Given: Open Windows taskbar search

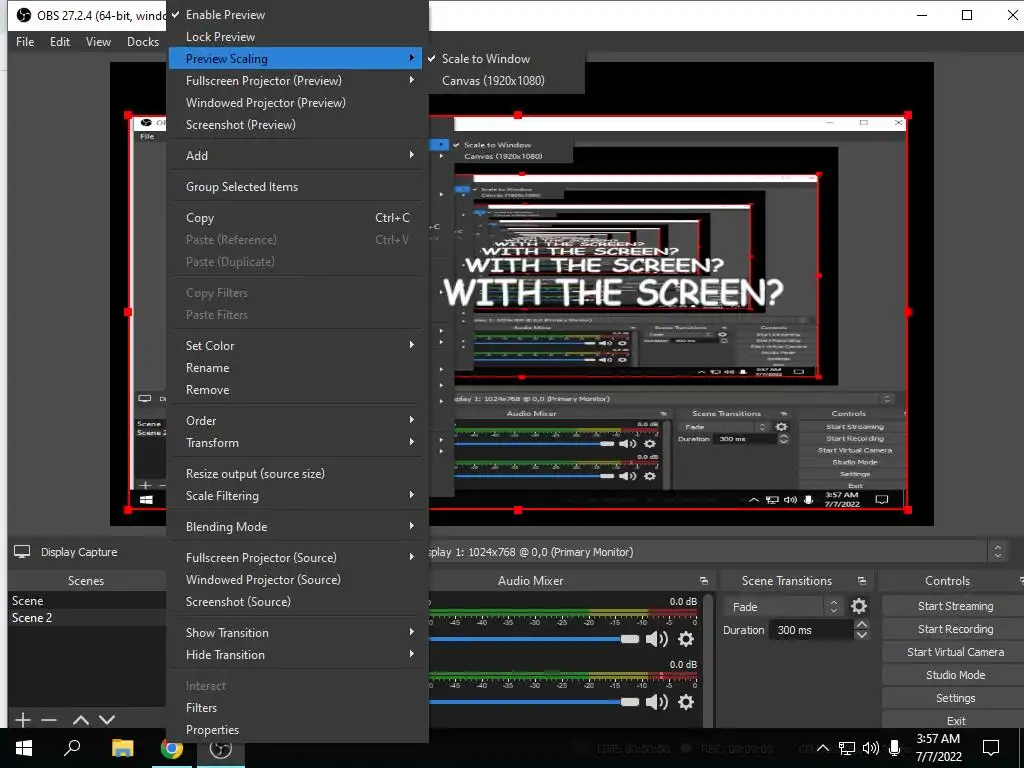Looking at the screenshot, I should pyautogui.click(x=72, y=748).
